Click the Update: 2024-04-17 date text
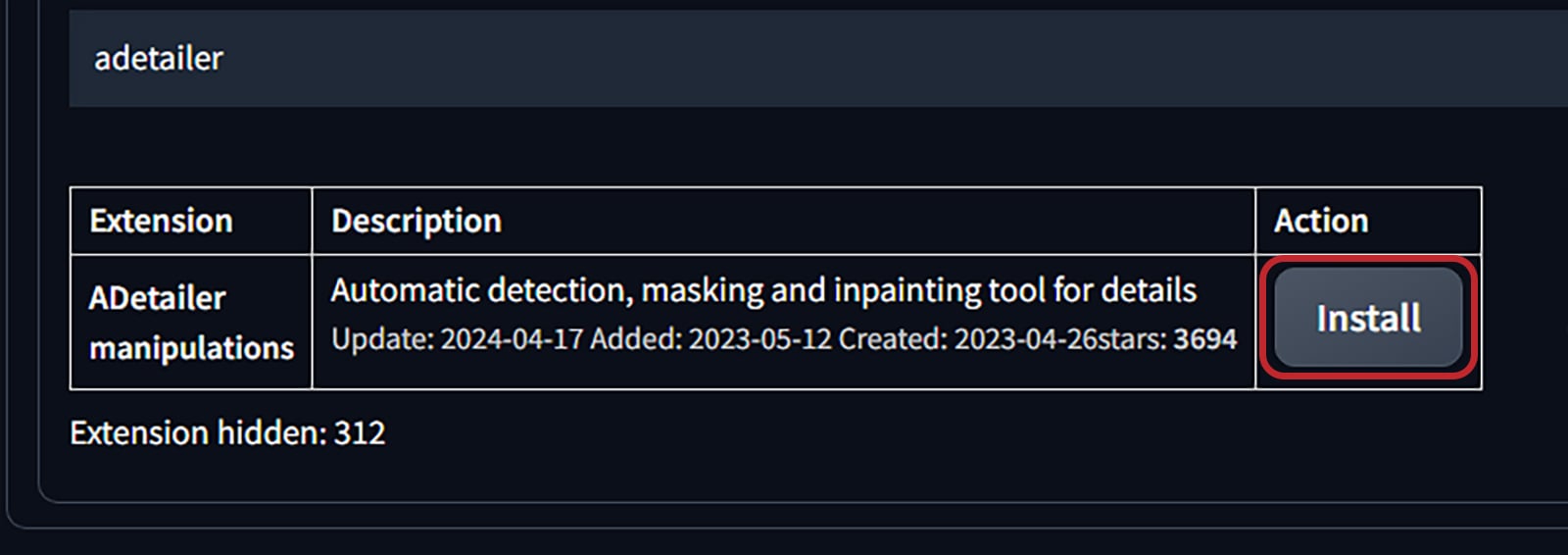1568x555 pixels. [457, 339]
